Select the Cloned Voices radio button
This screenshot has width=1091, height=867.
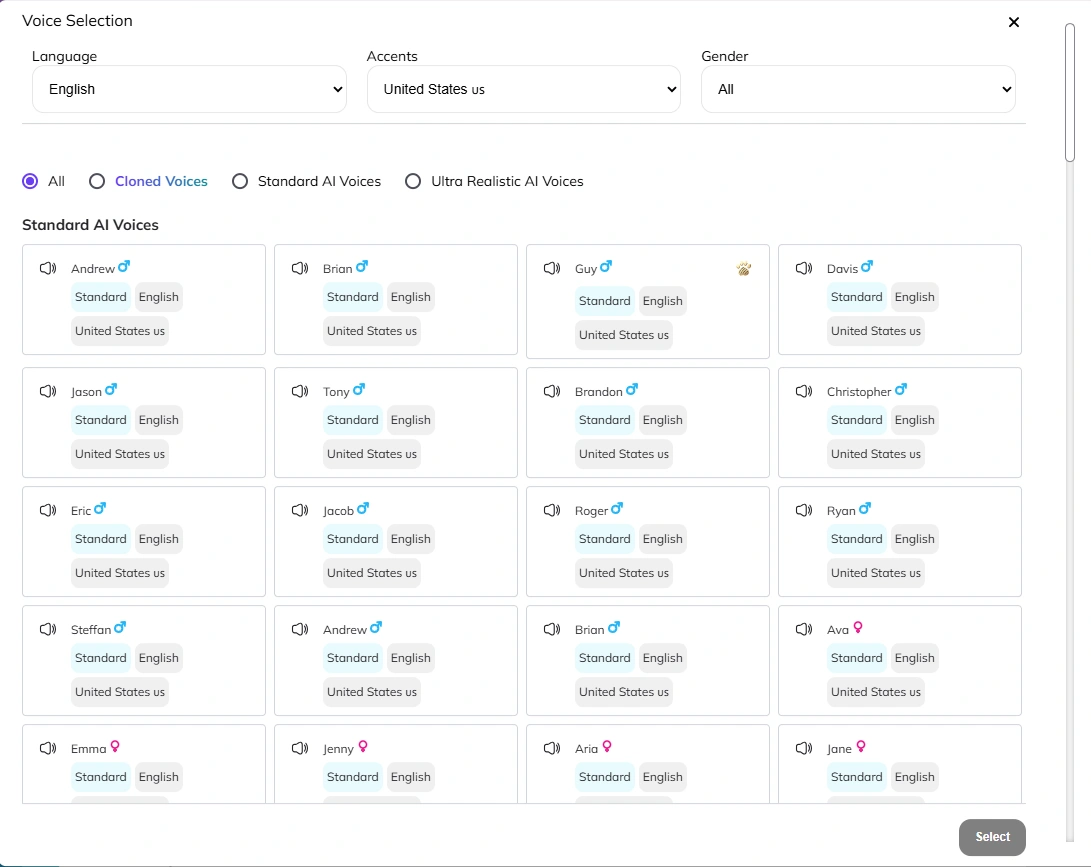pos(97,182)
